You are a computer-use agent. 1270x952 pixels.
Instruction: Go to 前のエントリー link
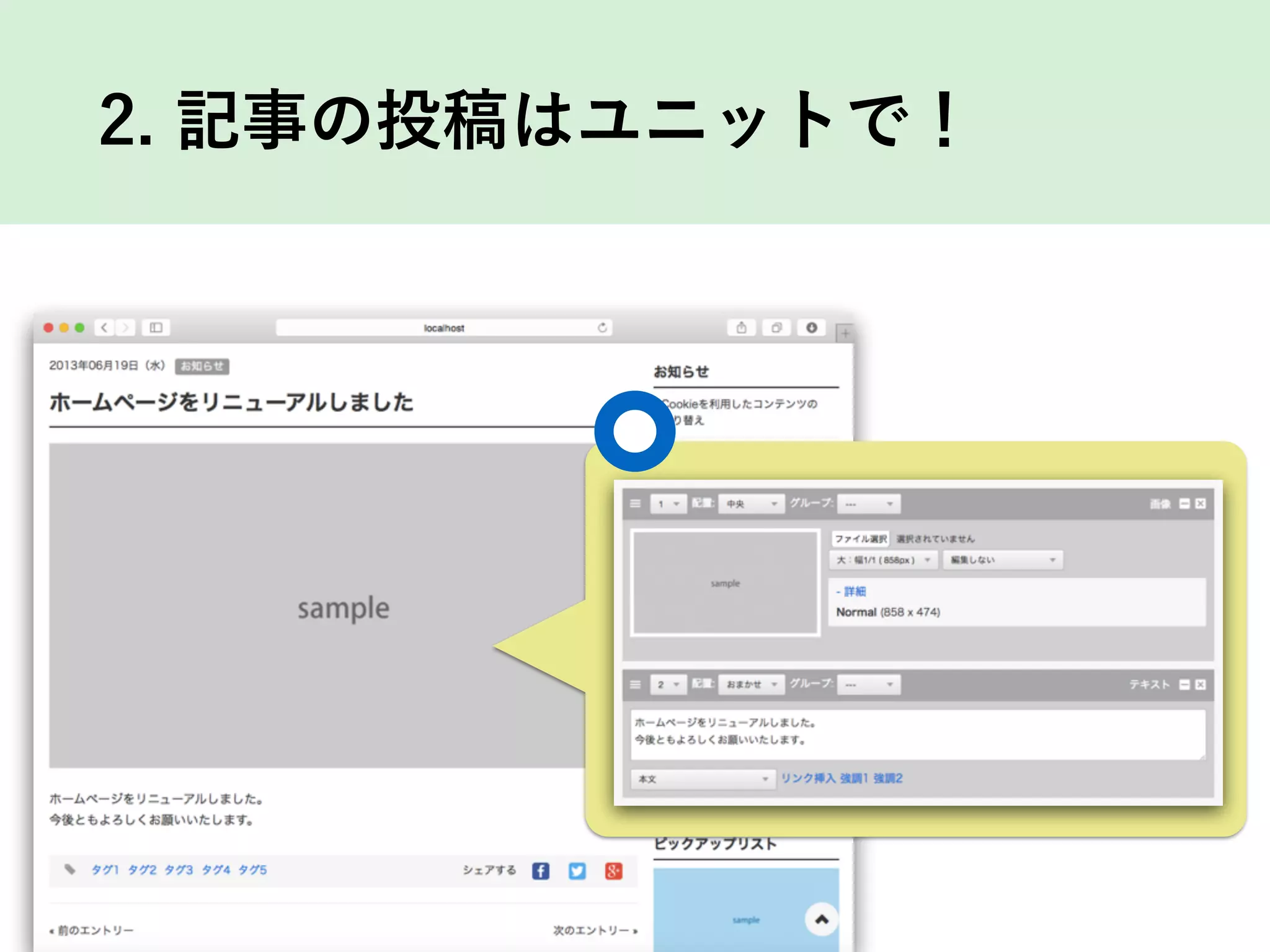click(92, 930)
